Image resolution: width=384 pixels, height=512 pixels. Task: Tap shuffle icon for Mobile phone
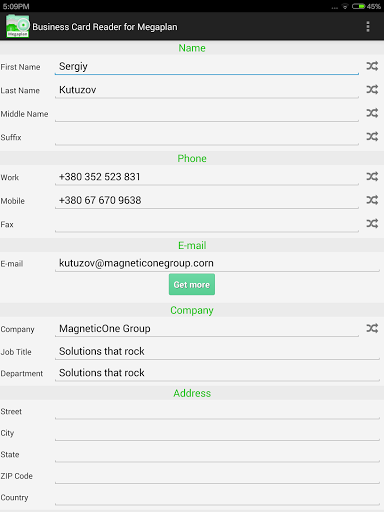(372, 200)
